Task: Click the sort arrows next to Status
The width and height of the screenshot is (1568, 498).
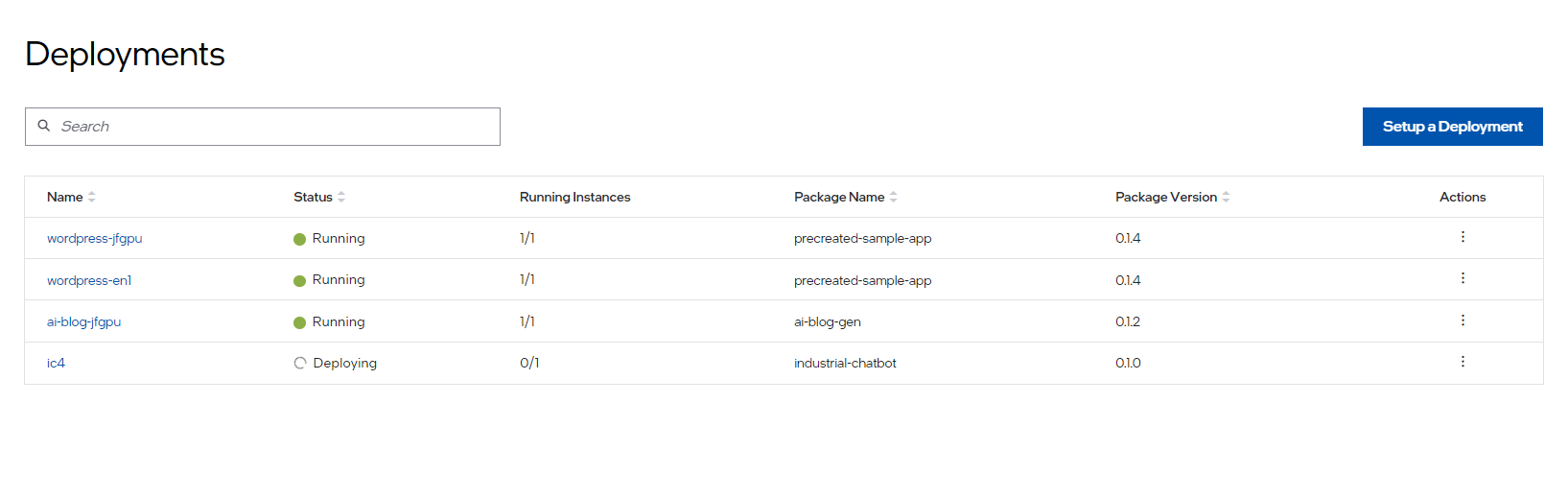Action: point(341,197)
